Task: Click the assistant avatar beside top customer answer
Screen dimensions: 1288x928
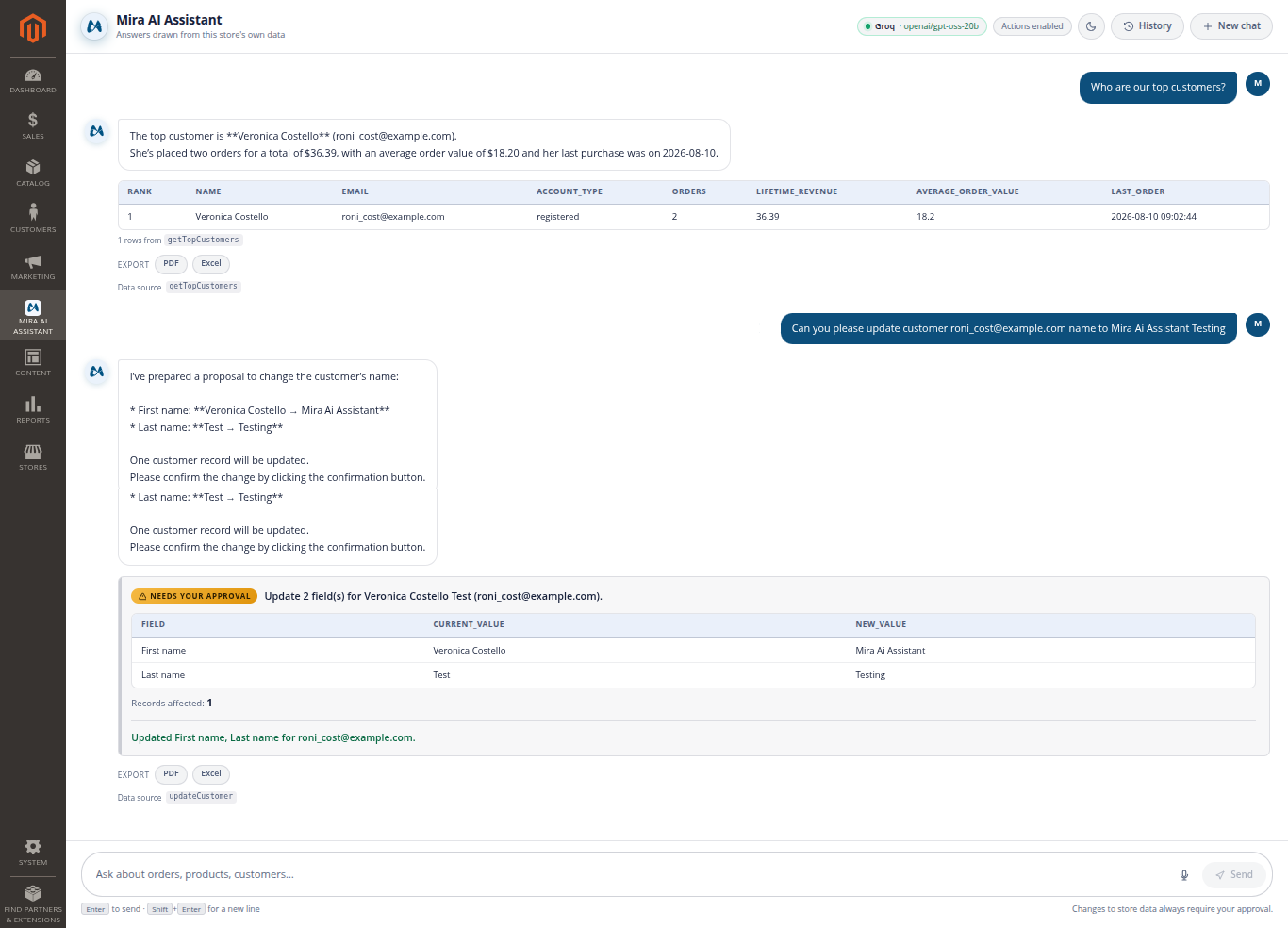Action: tap(96, 131)
